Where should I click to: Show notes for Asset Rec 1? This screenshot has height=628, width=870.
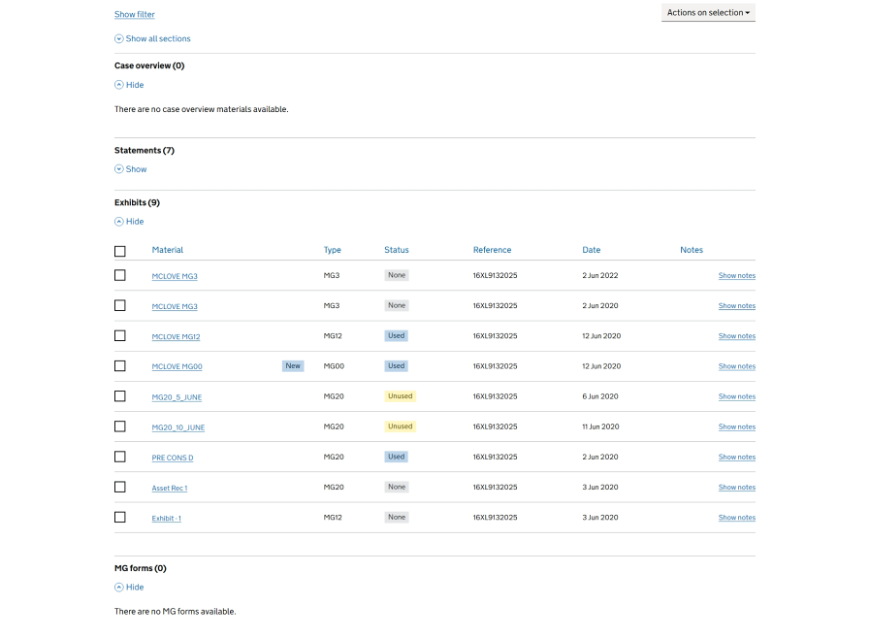(737, 487)
